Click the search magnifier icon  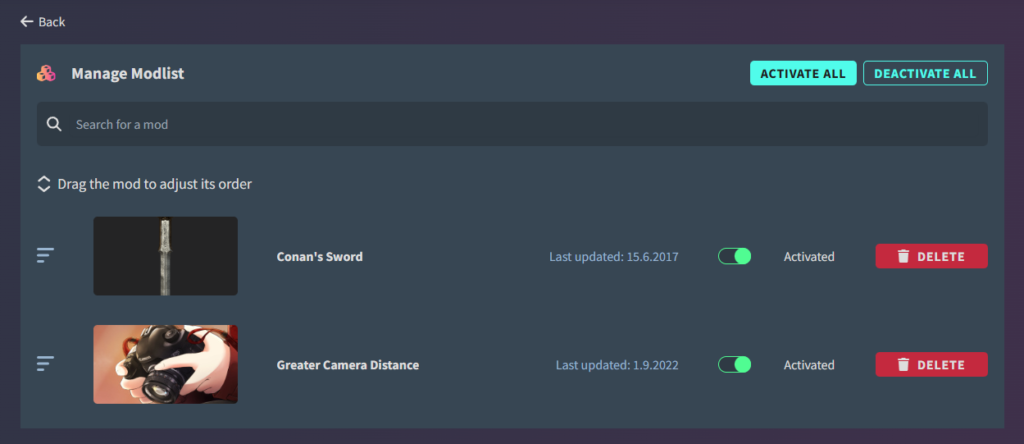55,125
